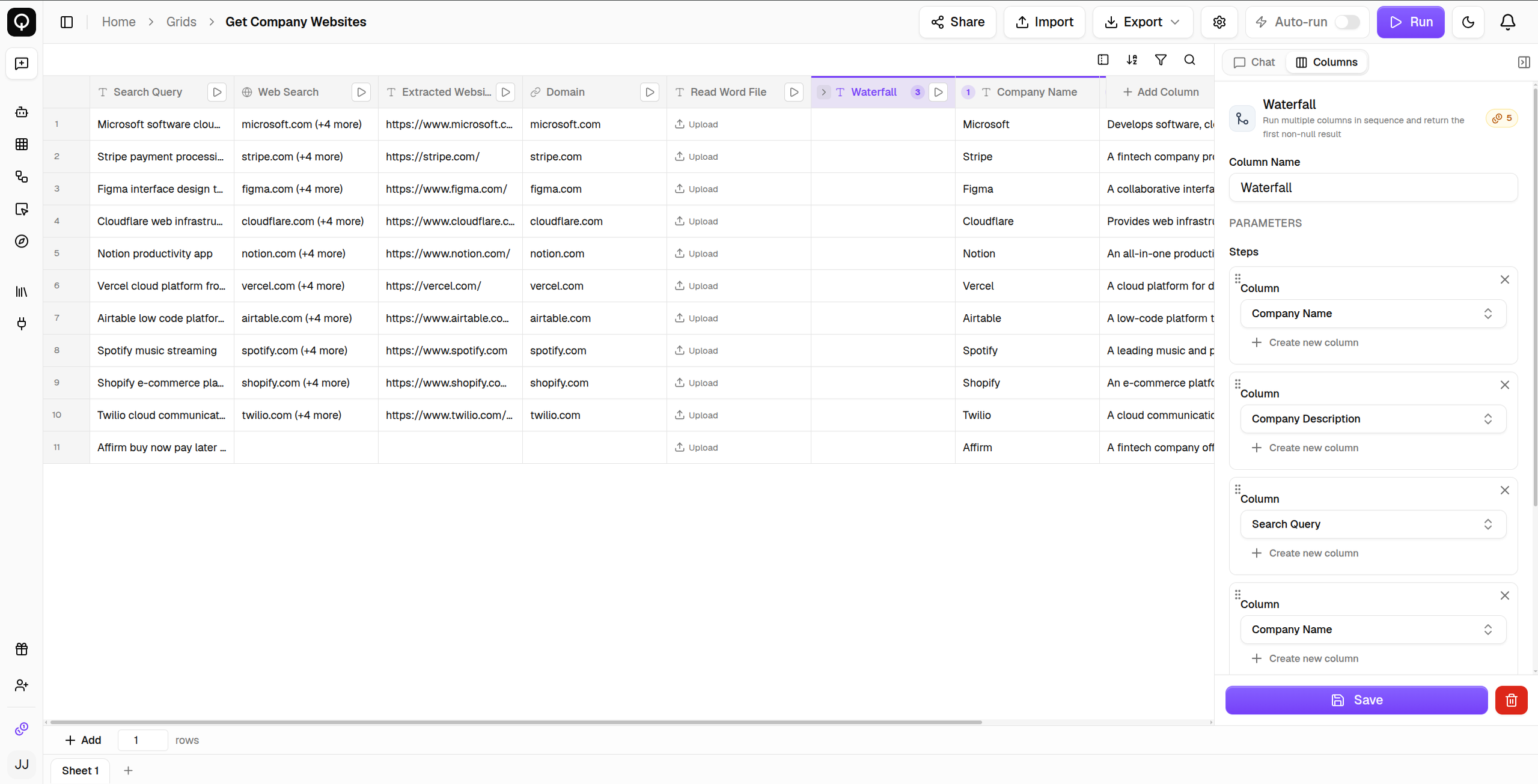Remove the Search Query step
The height and width of the screenshot is (784, 1538).
[x=1505, y=490]
